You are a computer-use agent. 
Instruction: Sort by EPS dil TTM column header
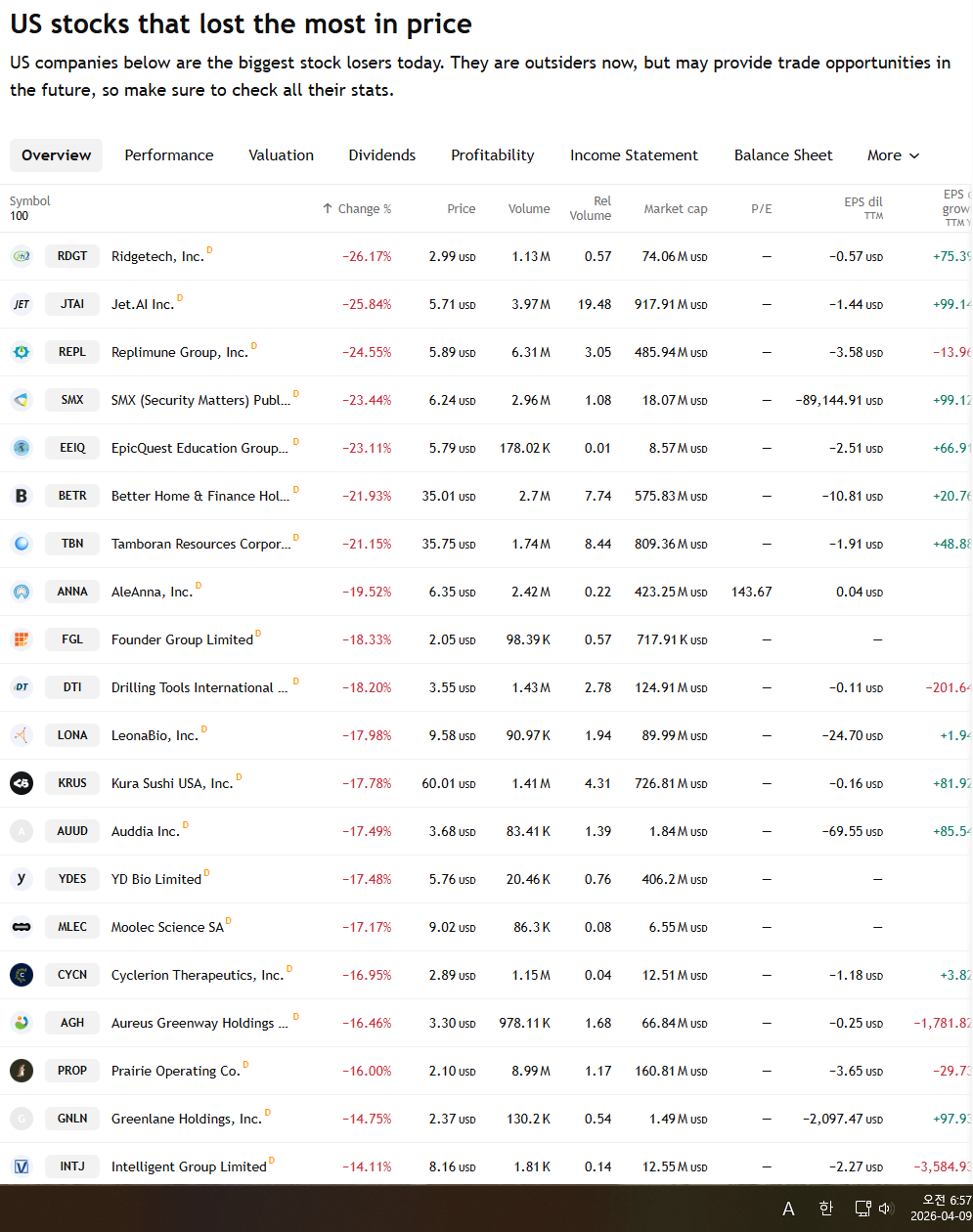pos(863,208)
